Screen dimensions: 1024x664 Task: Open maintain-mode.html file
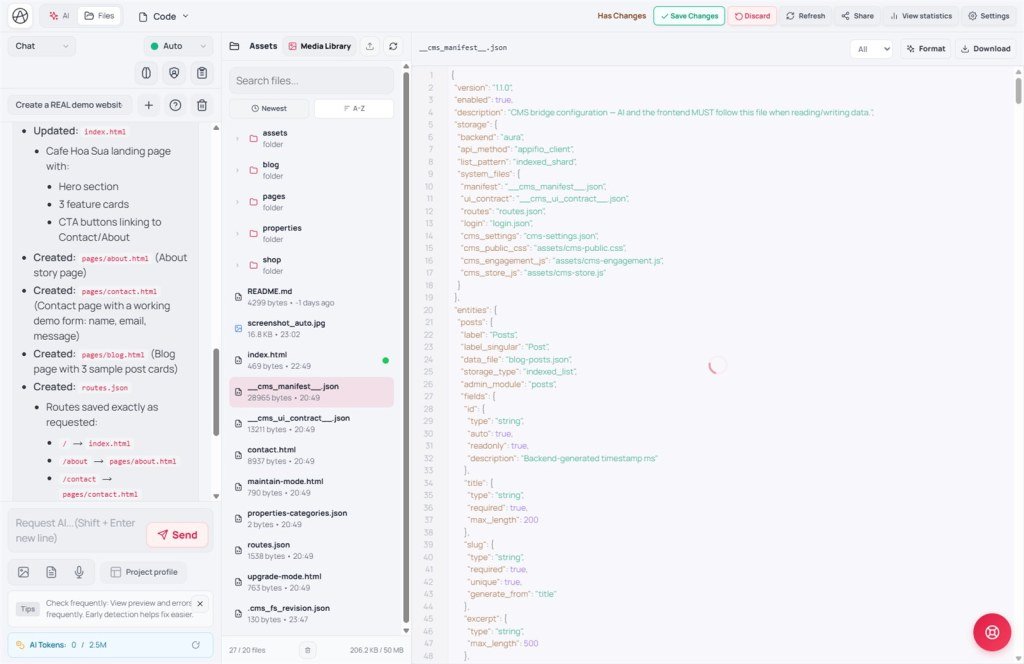click(312, 486)
